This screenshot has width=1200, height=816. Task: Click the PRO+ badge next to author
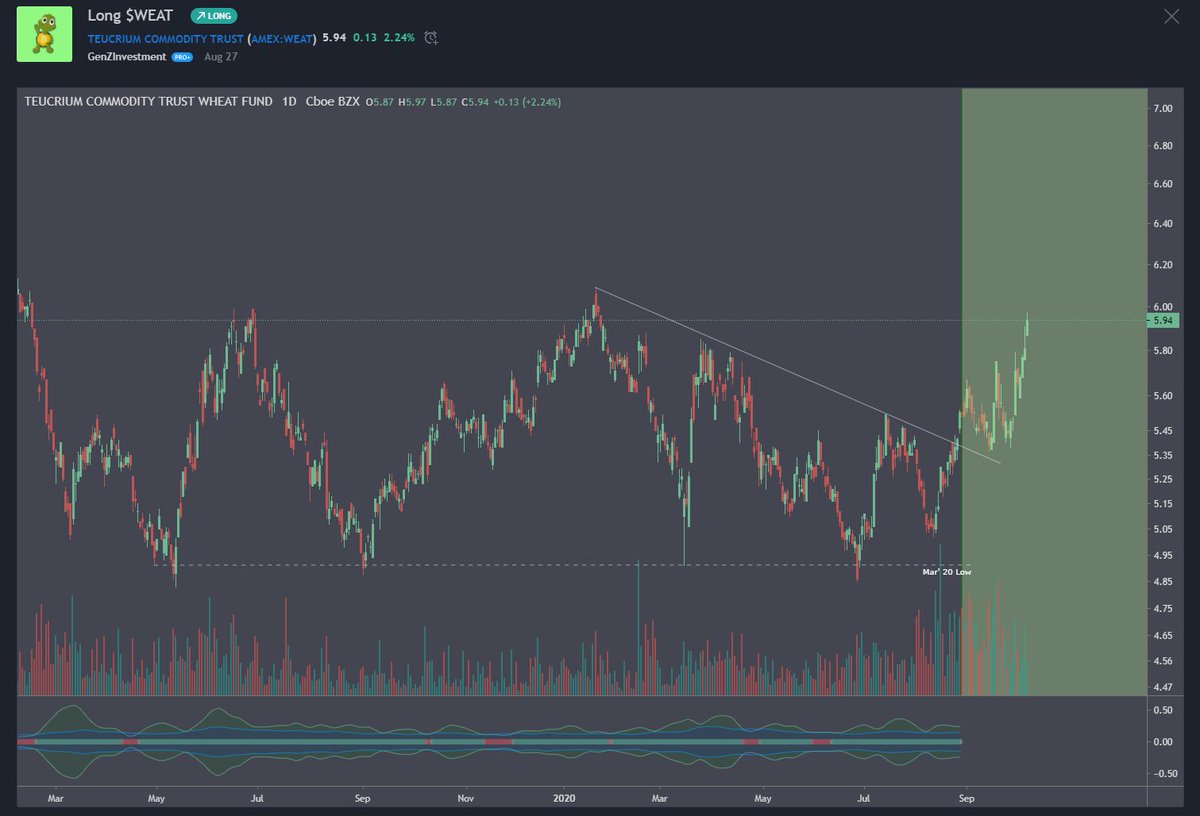pyautogui.click(x=182, y=57)
